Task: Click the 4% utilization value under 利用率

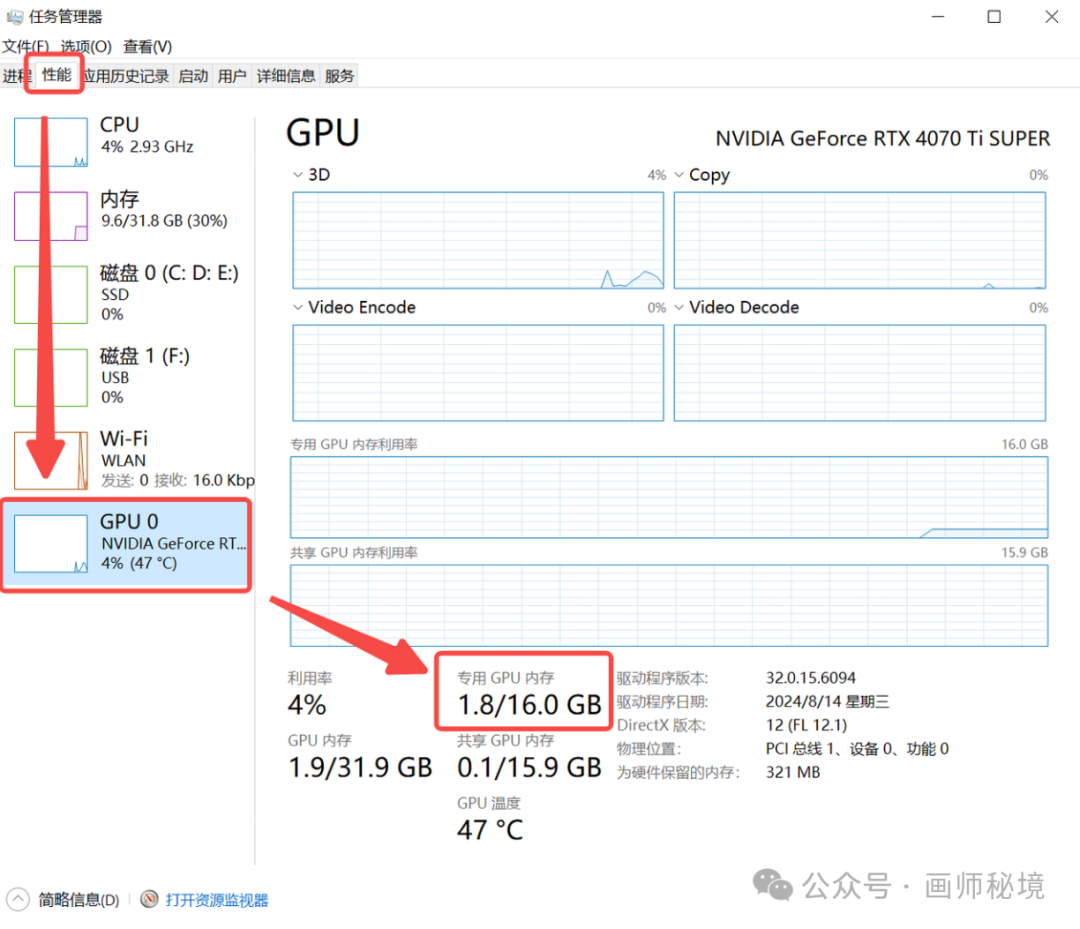Action: click(307, 704)
